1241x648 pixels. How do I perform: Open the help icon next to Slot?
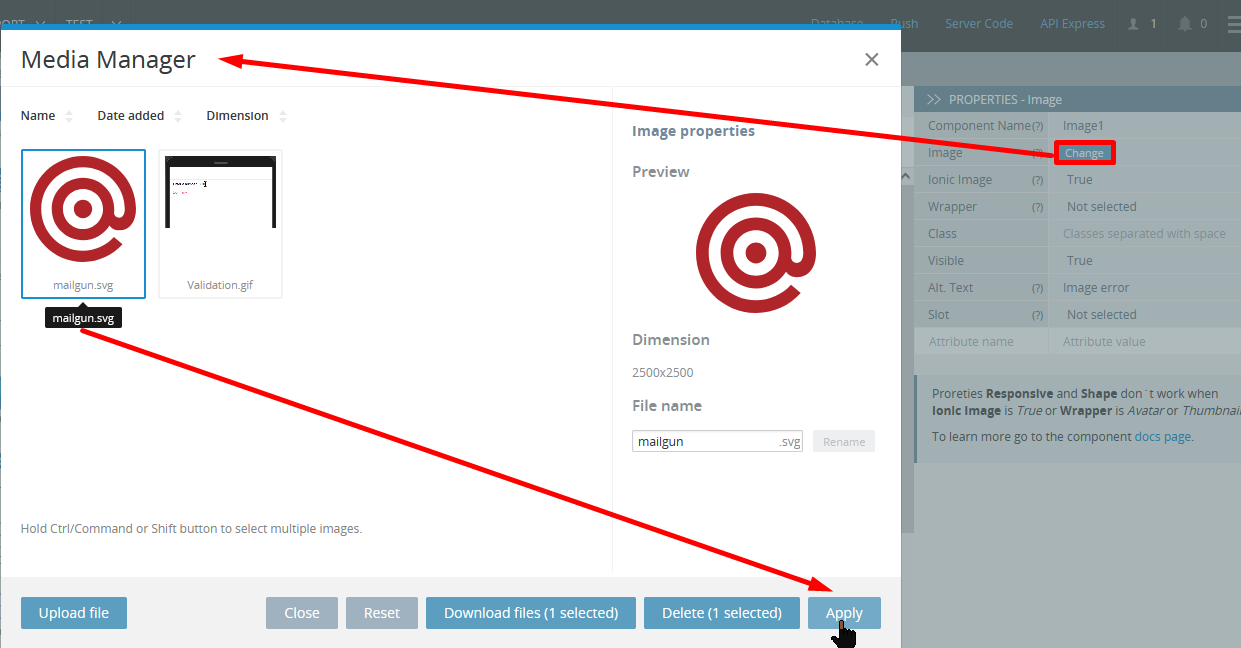click(1037, 316)
